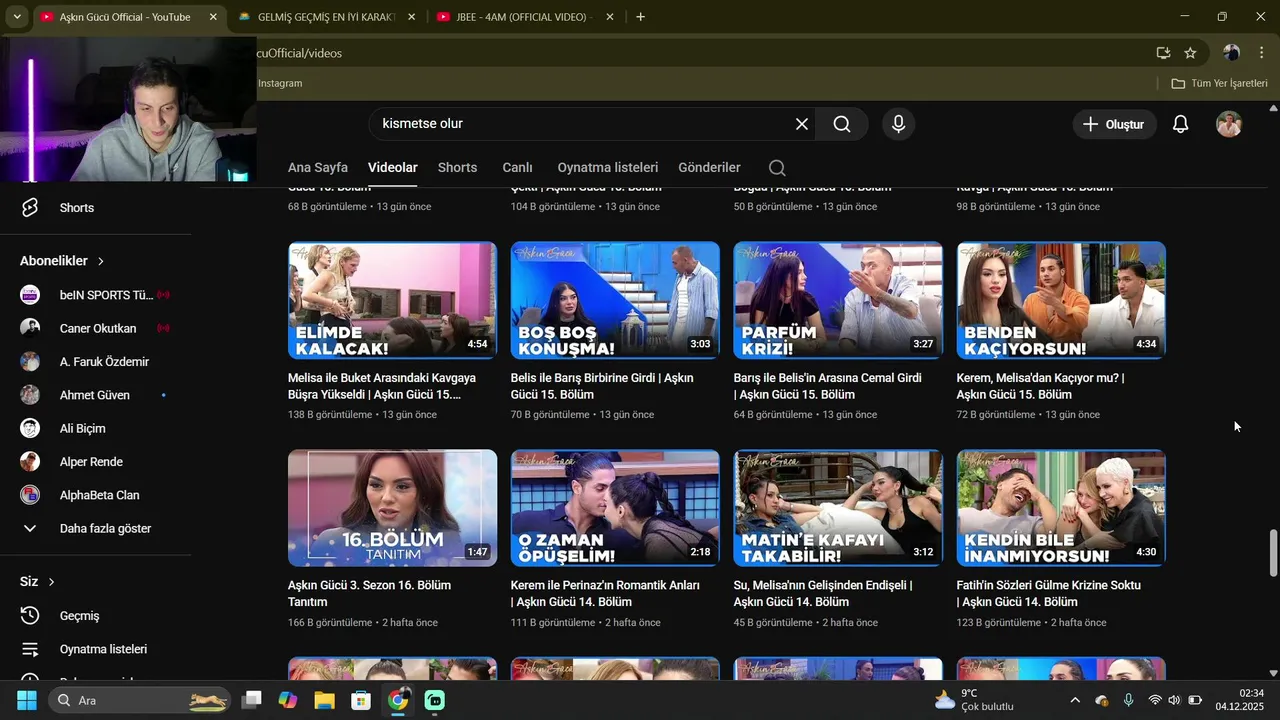
Task: Click the search magnifier button
Action: [x=842, y=124]
